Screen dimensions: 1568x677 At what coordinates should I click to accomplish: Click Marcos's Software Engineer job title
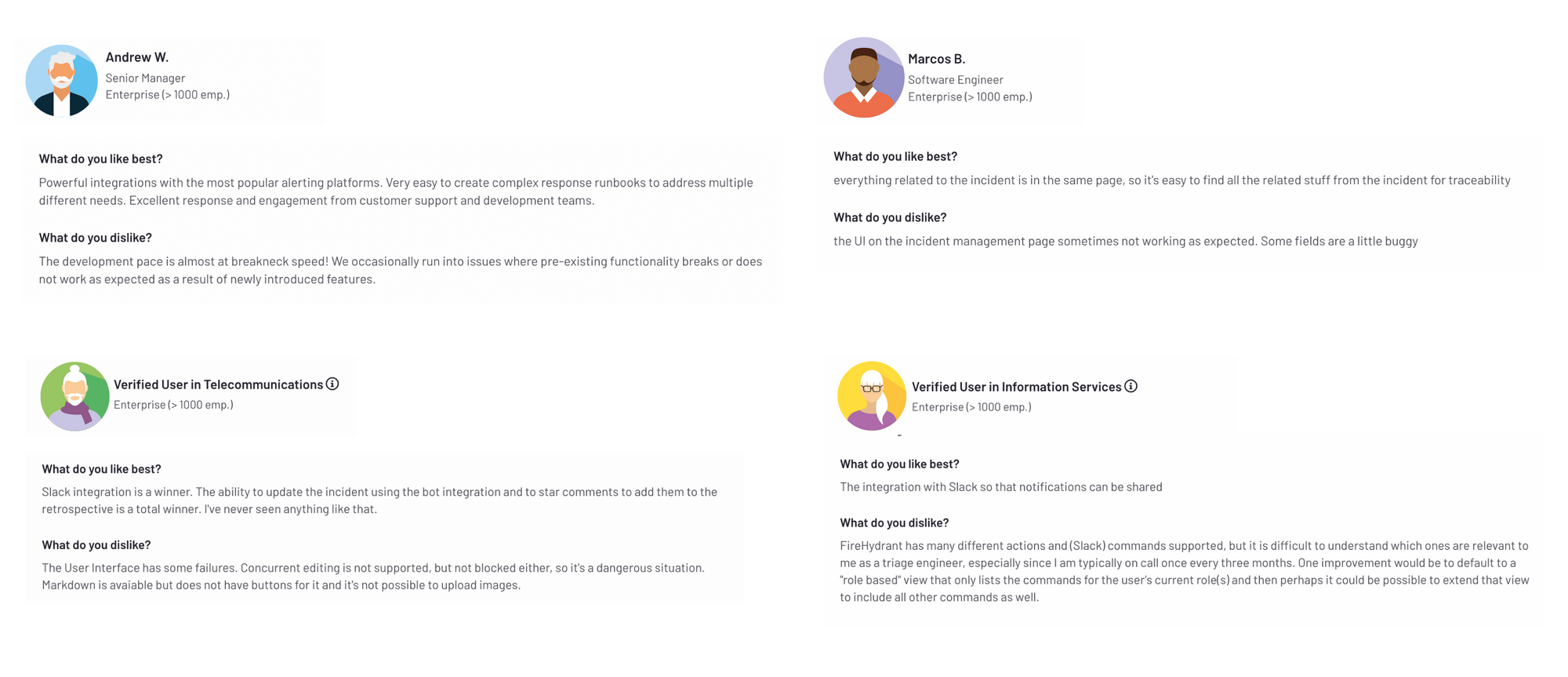(956, 80)
